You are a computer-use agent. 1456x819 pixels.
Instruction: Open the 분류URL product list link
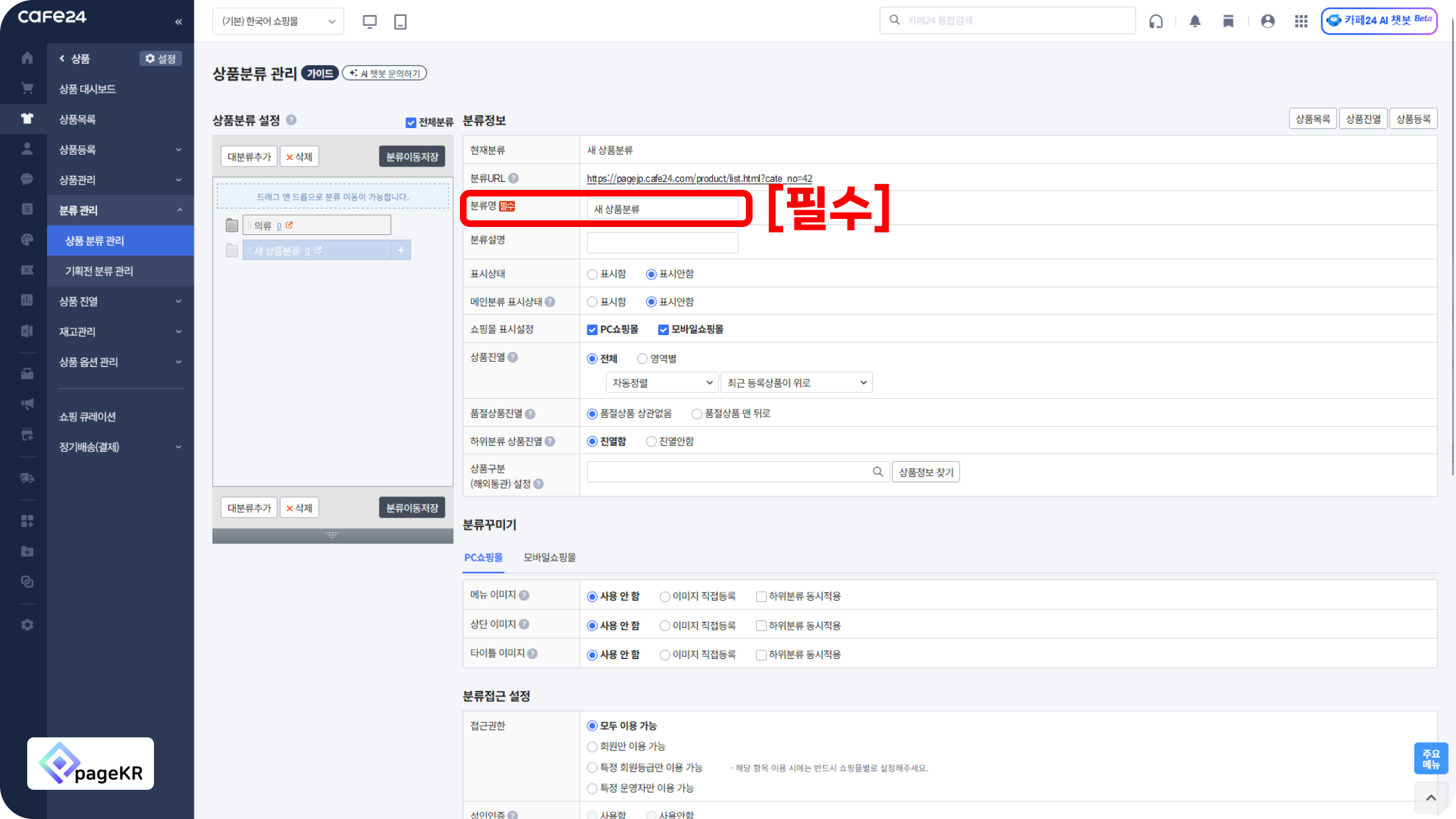(x=699, y=178)
